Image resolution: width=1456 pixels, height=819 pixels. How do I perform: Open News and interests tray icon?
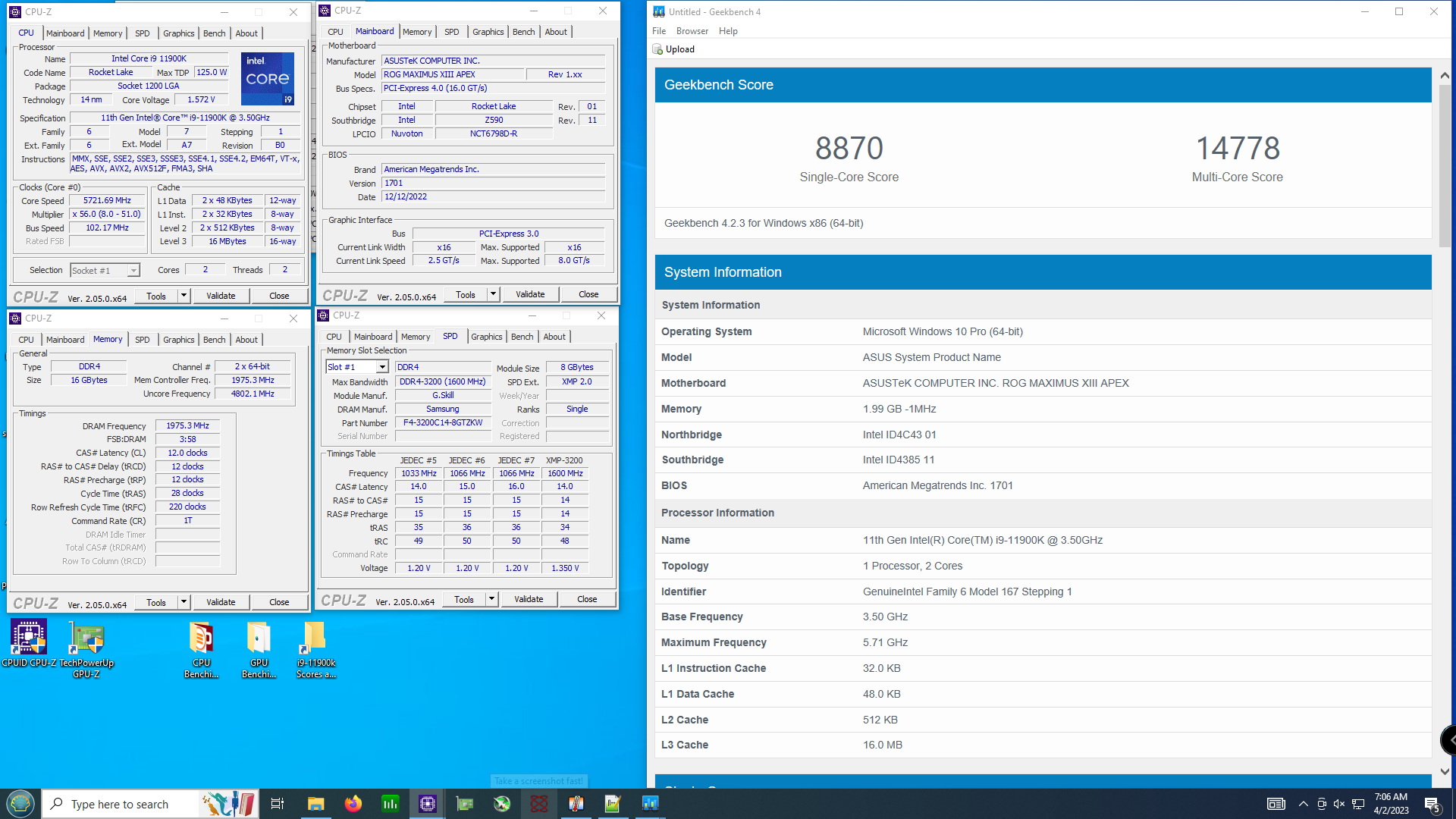click(1276, 804)
